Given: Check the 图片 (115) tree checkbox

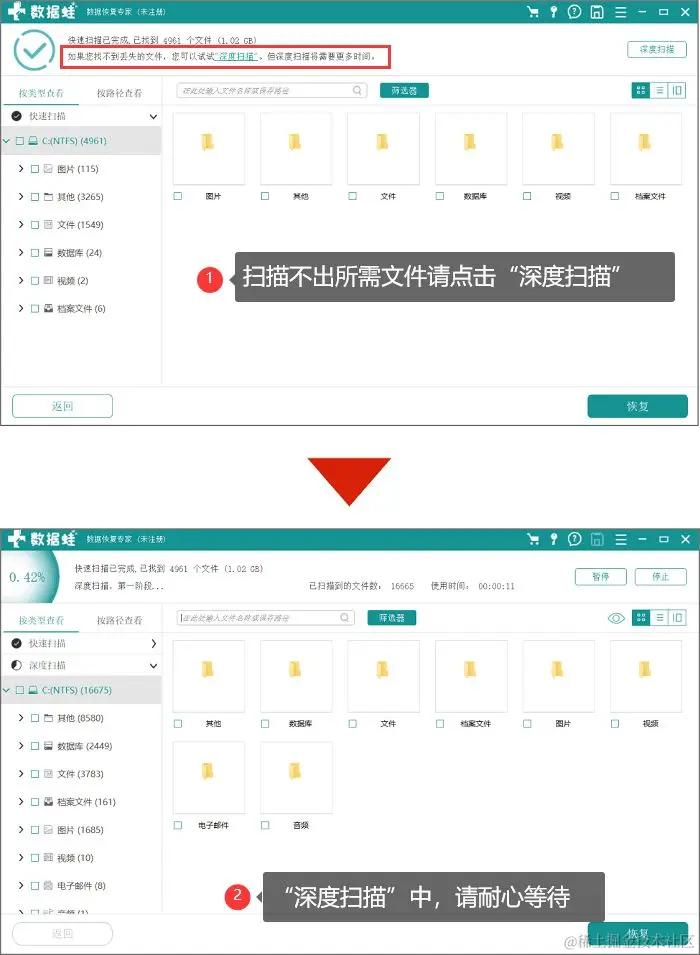Looking at the screenshot, I should 35,169.
